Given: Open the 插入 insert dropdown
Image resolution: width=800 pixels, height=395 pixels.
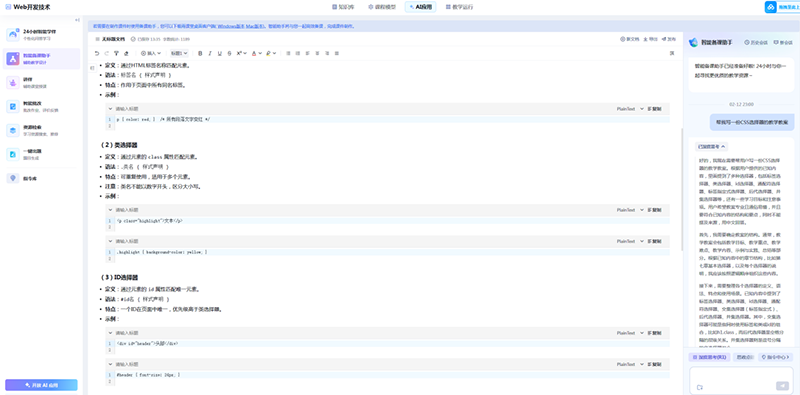Looking at the screenshot, I should tap(151, 53).
